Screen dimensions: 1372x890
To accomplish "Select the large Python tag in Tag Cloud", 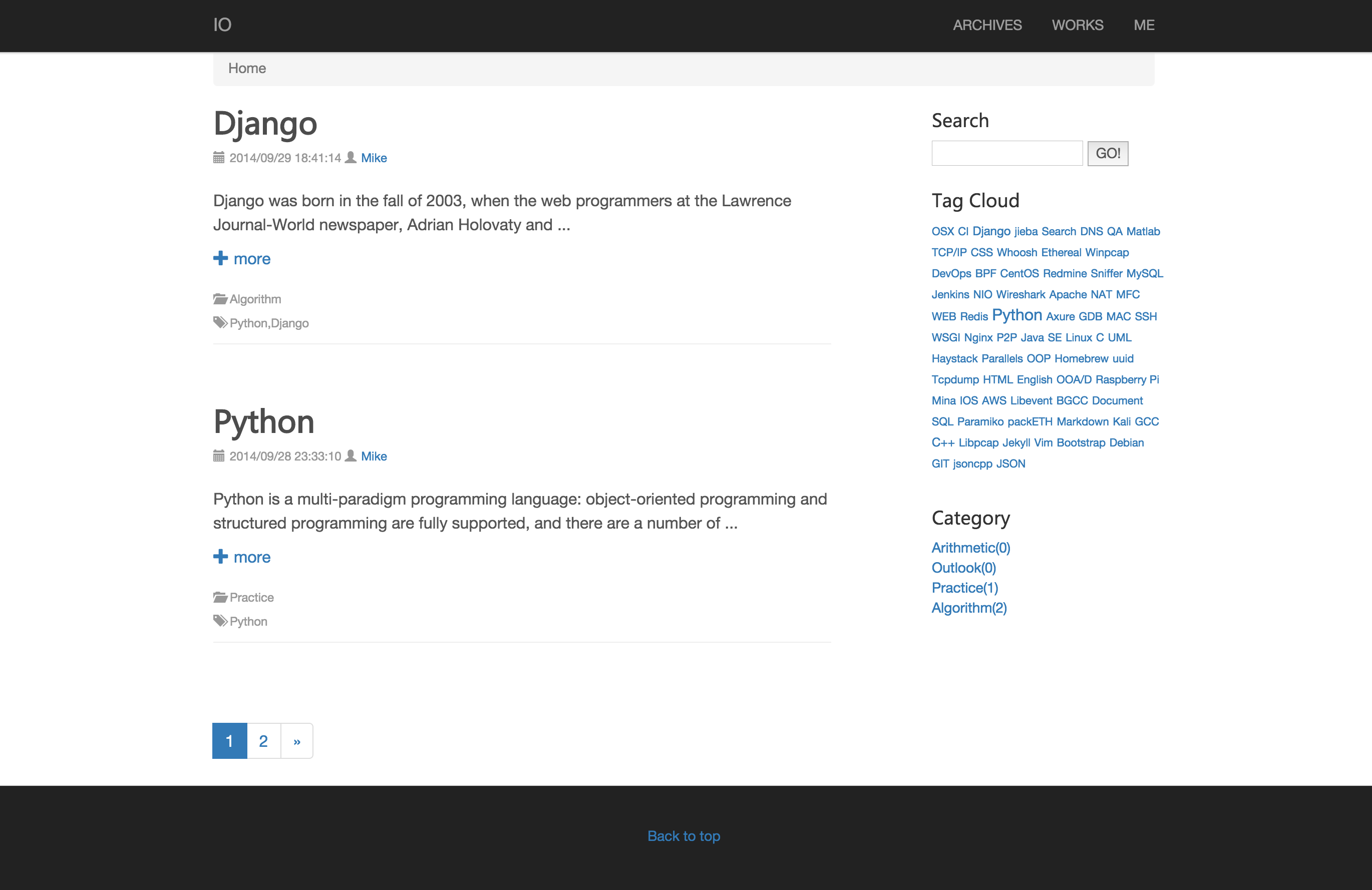I will [1016, 315].
